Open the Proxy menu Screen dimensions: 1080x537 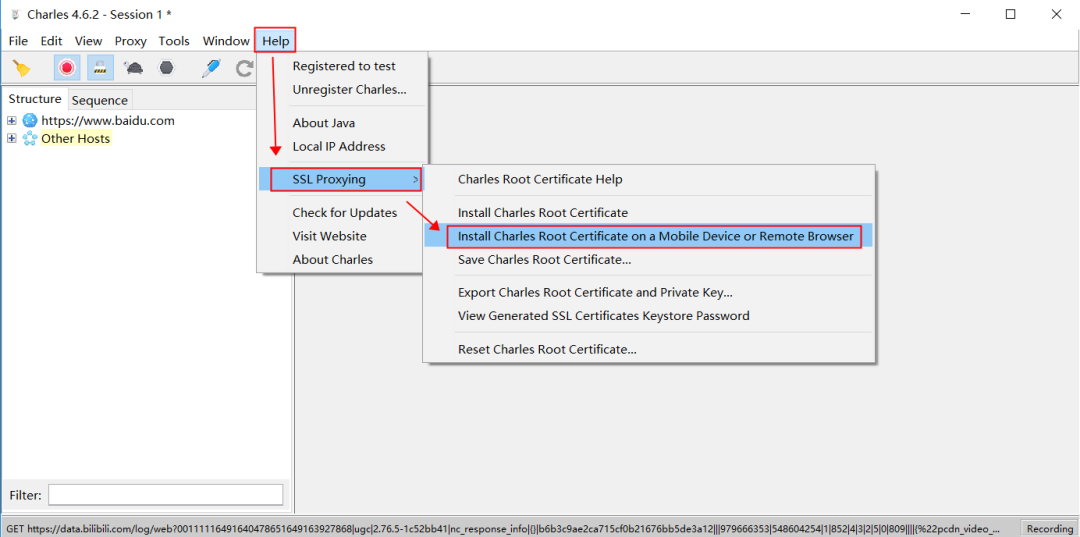pos(131,41)
